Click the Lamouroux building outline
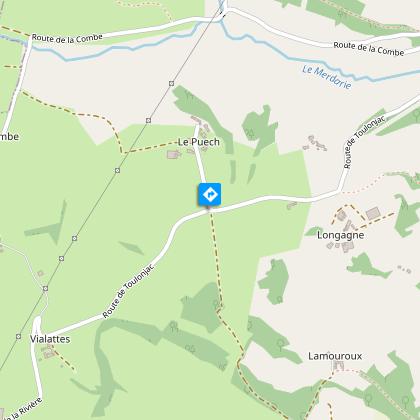Image resolution: width=420 pixels, height=420 pixels. 338,366
